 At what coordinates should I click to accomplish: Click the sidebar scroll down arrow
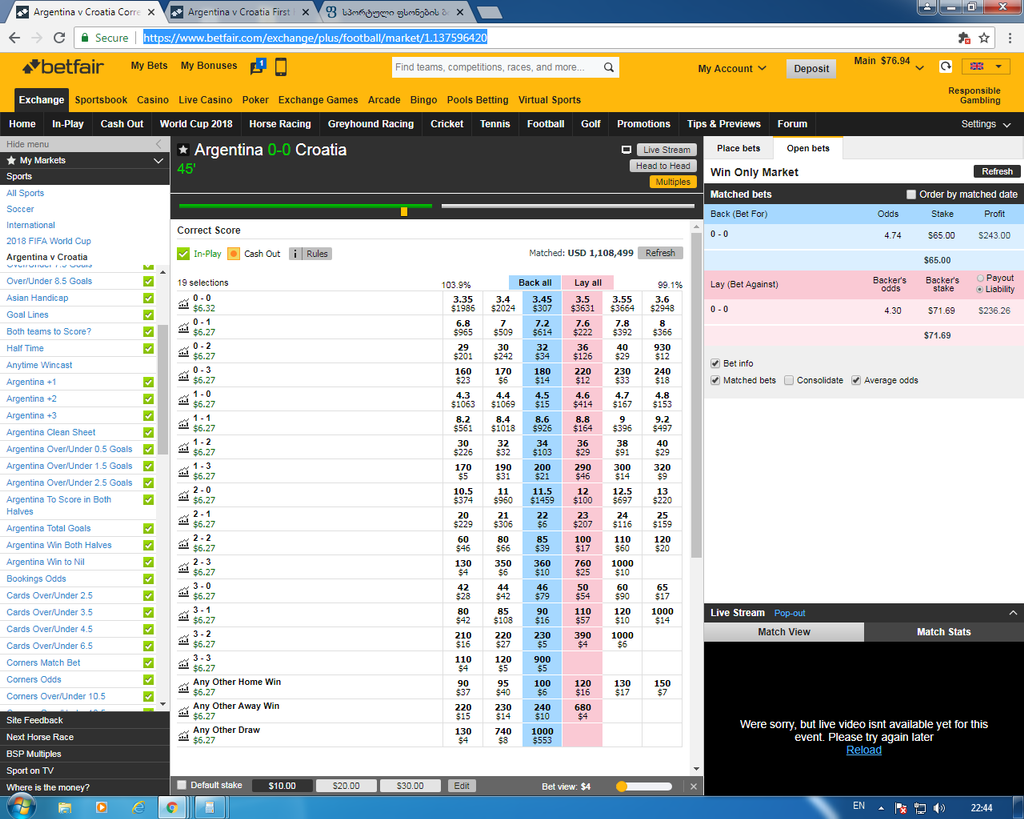(x=163, y=704)
